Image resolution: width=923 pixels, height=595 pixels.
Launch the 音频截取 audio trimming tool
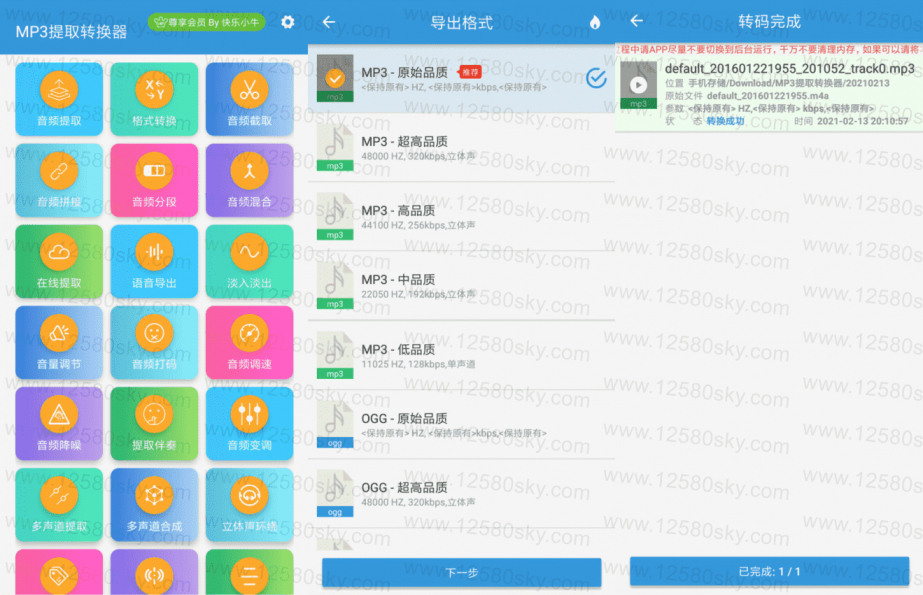tap(249, 97)
